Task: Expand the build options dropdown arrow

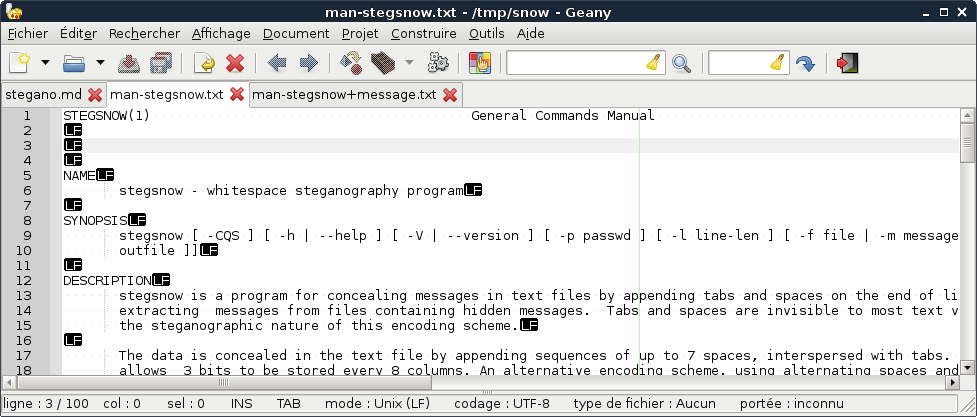Action: (x=409, y=63)
